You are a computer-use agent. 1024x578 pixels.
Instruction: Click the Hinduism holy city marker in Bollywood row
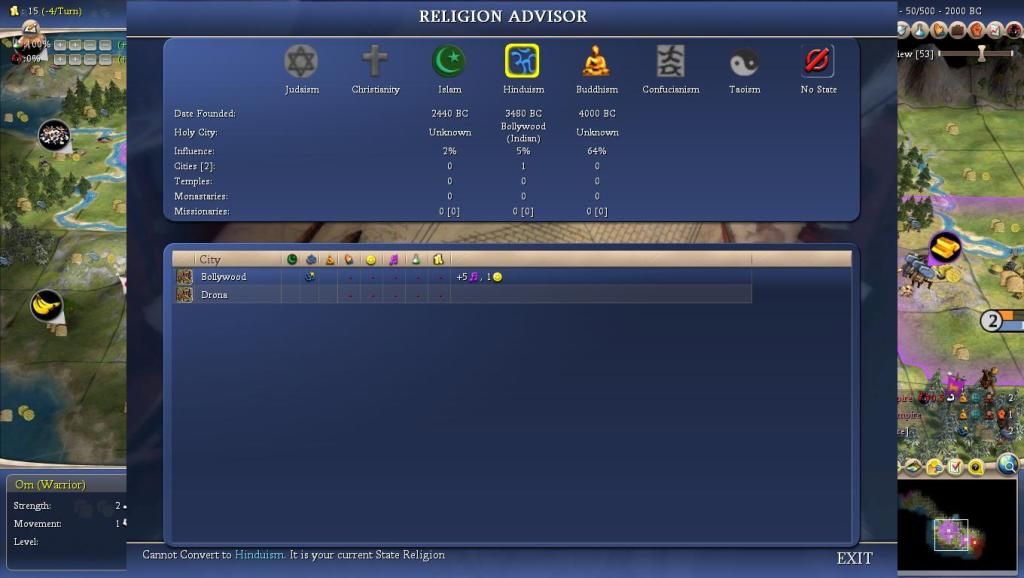(x=310, y=276)
